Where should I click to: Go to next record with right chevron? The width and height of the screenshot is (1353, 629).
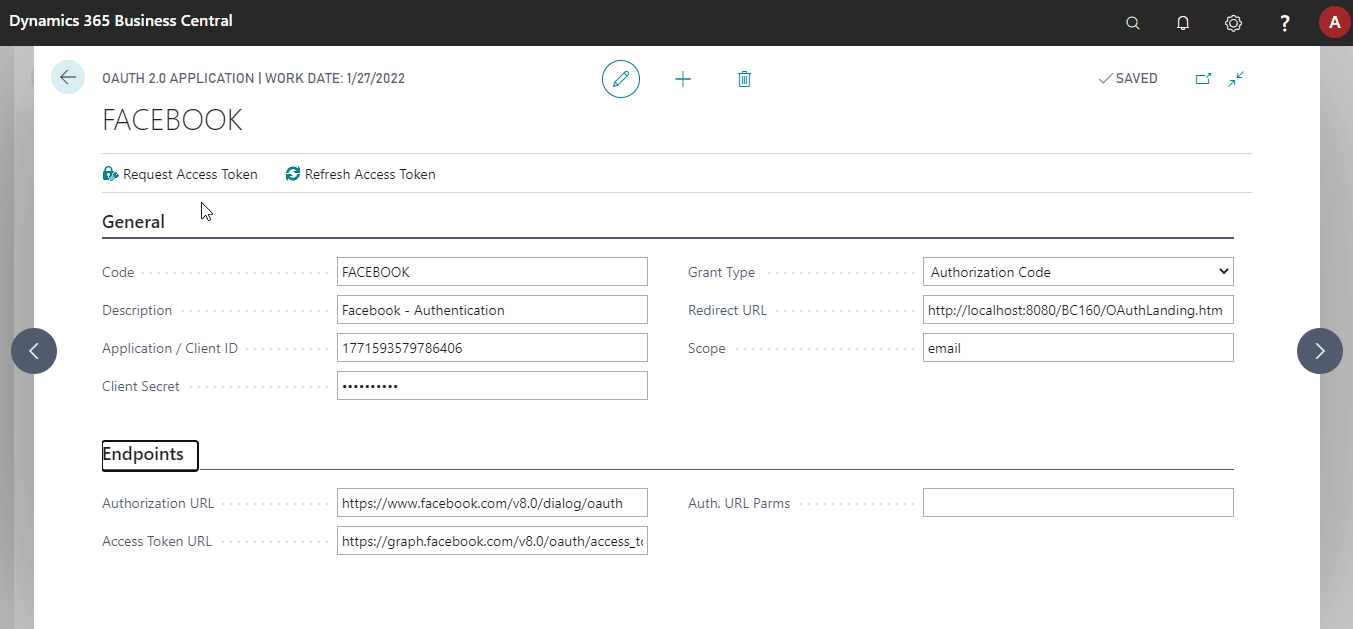pos(1320,351)
